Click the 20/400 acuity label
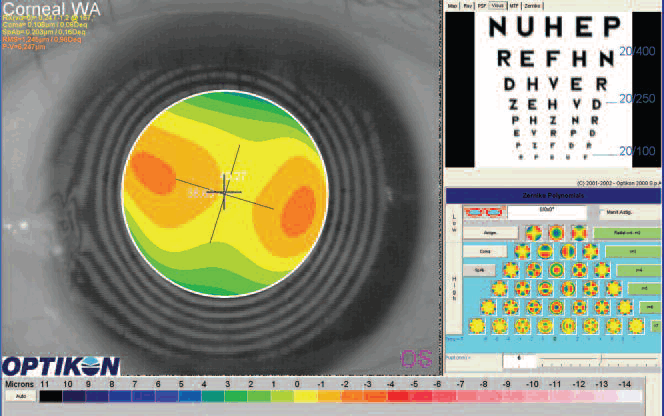Image resolution: width=664 pixels, height=416 pixels. 637,51
